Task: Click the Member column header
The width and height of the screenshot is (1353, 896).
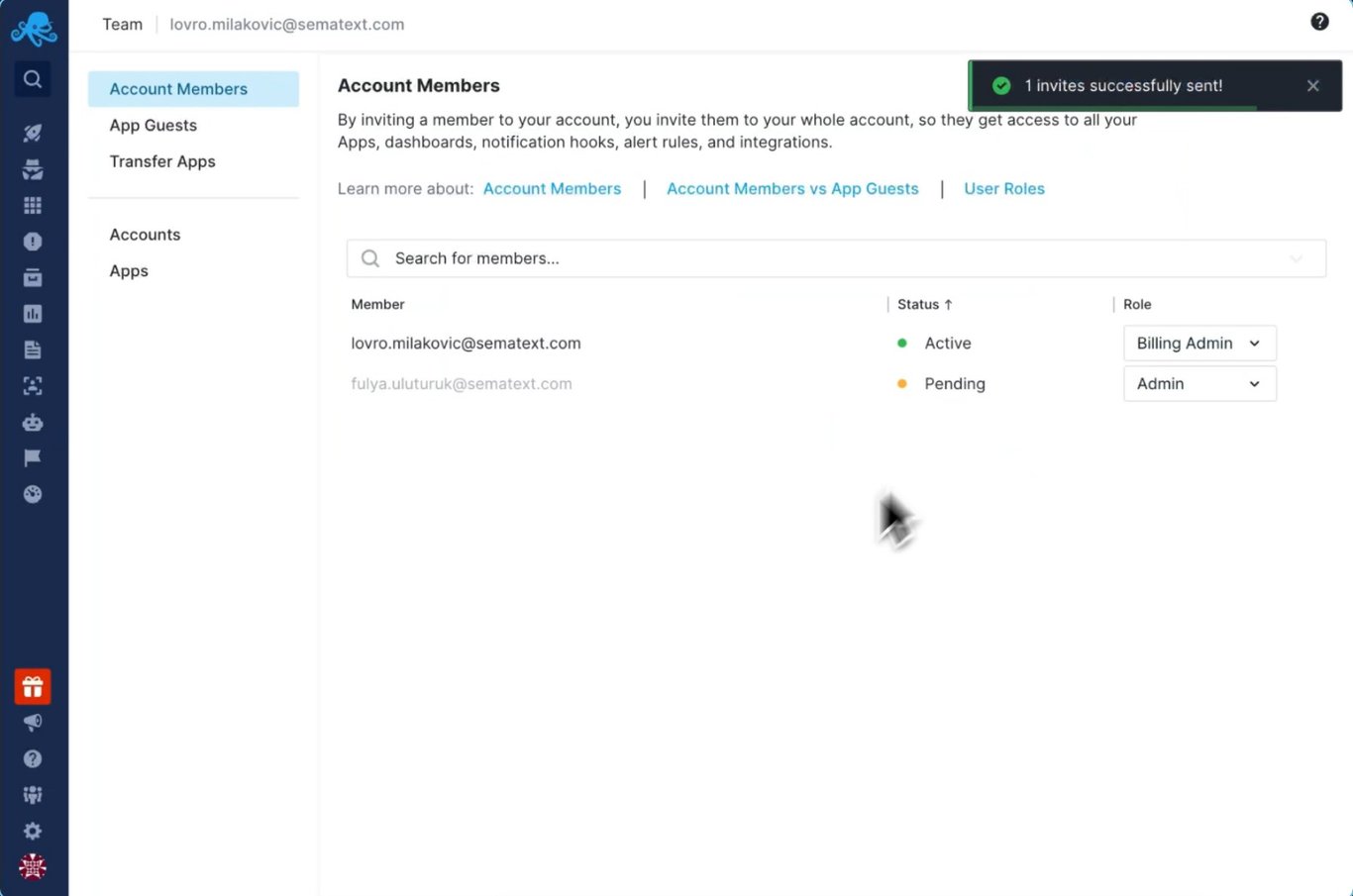Action: coord(377,305)
